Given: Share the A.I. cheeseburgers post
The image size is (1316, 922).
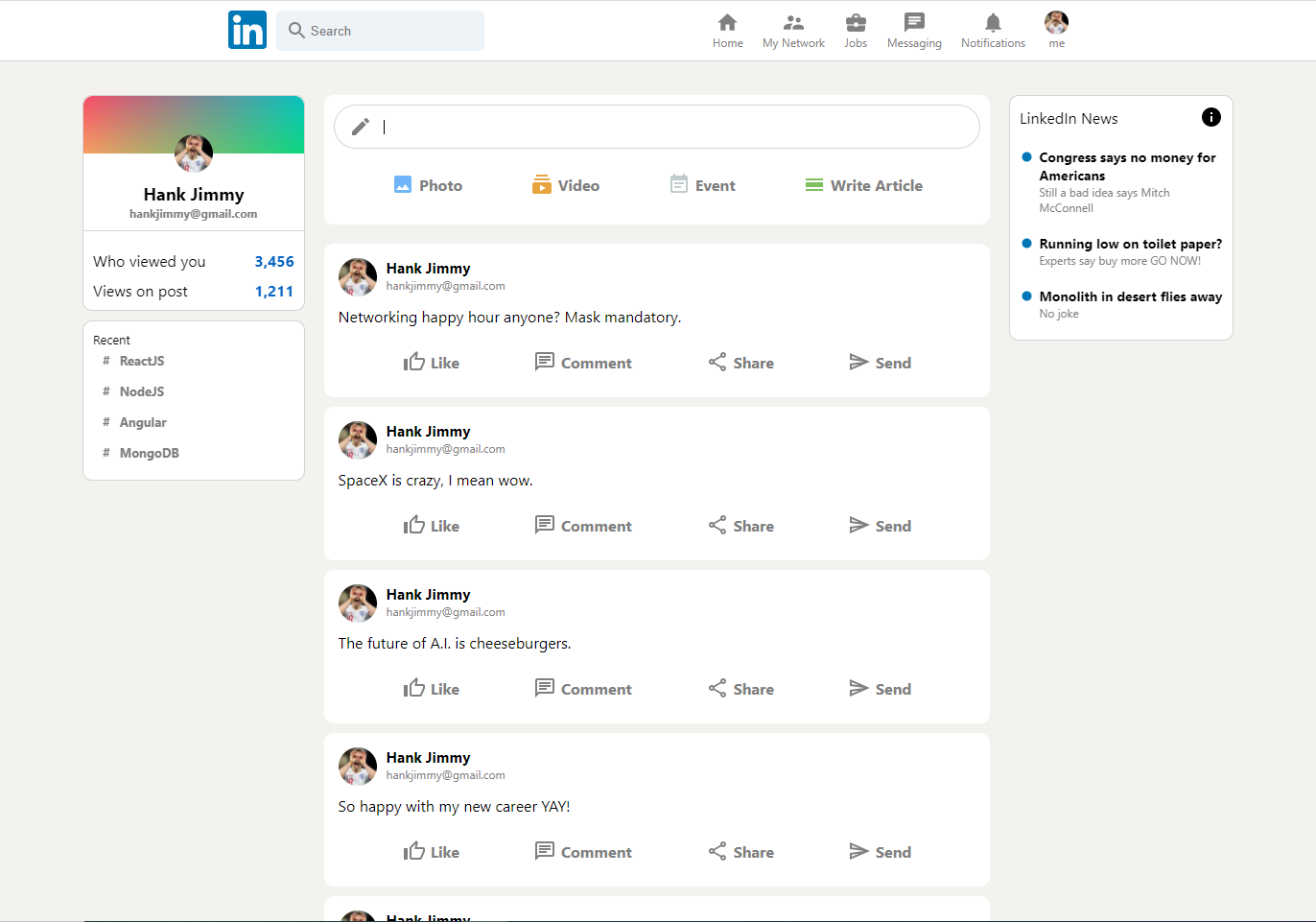Looking at the screenshot, I should tap(740, 689).
